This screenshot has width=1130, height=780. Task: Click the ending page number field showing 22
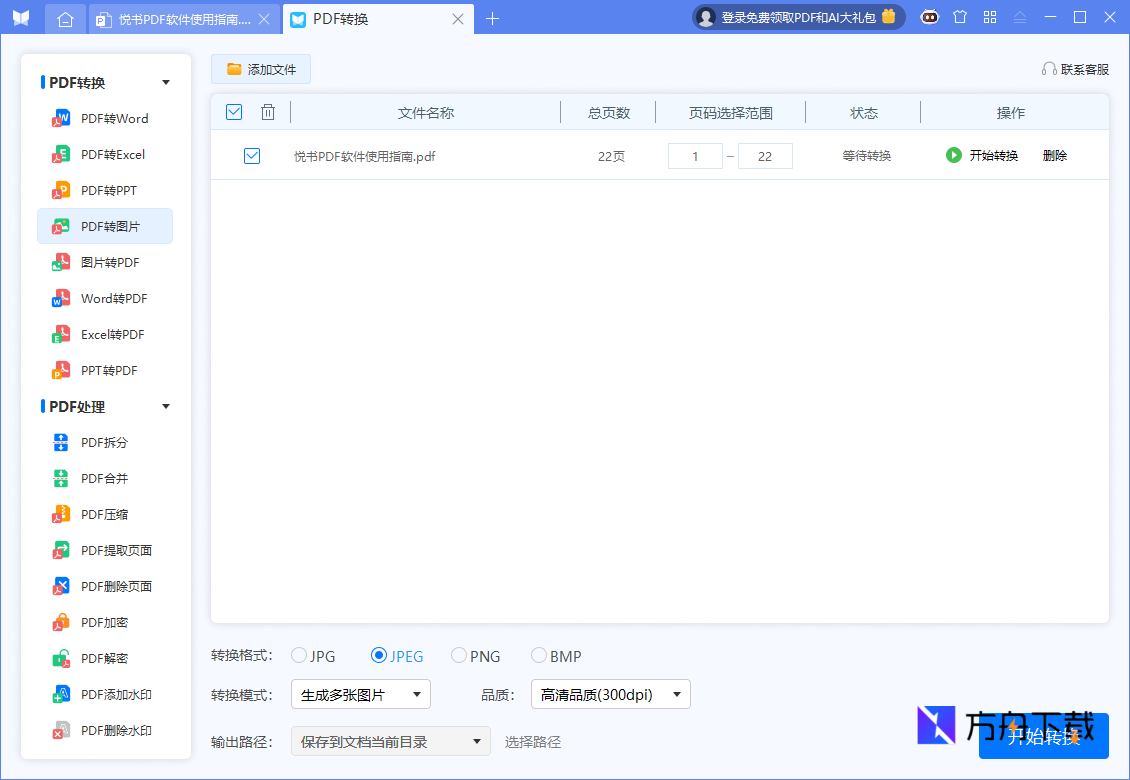[765, 155]
